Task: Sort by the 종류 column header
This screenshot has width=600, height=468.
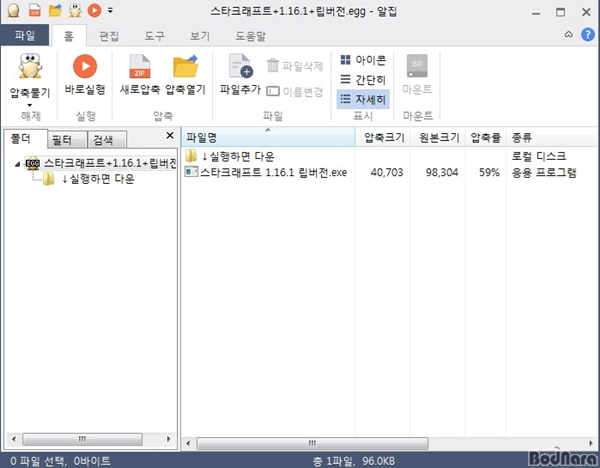Action: tap(553, 137)
